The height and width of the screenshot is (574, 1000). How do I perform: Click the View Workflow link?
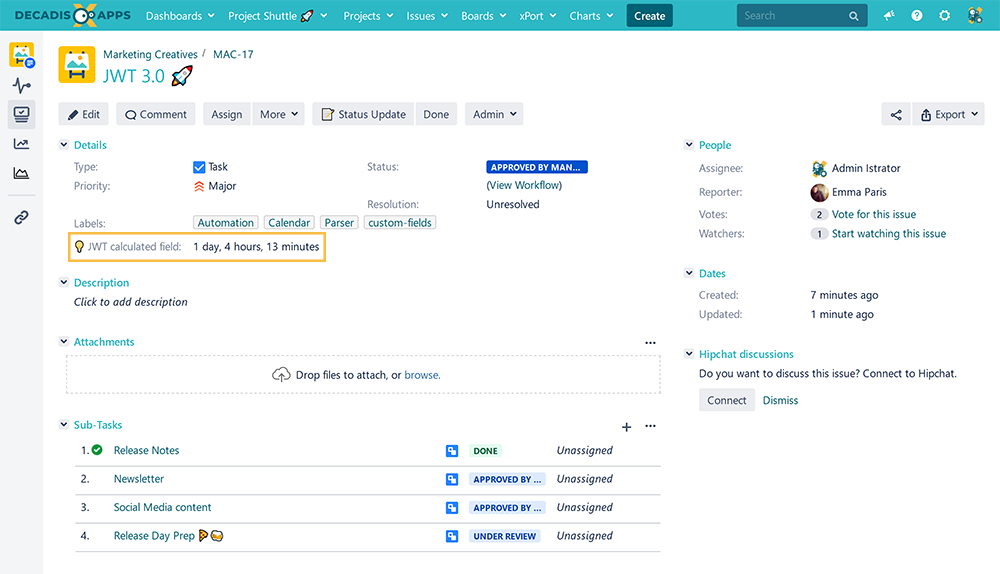[524, 185]
